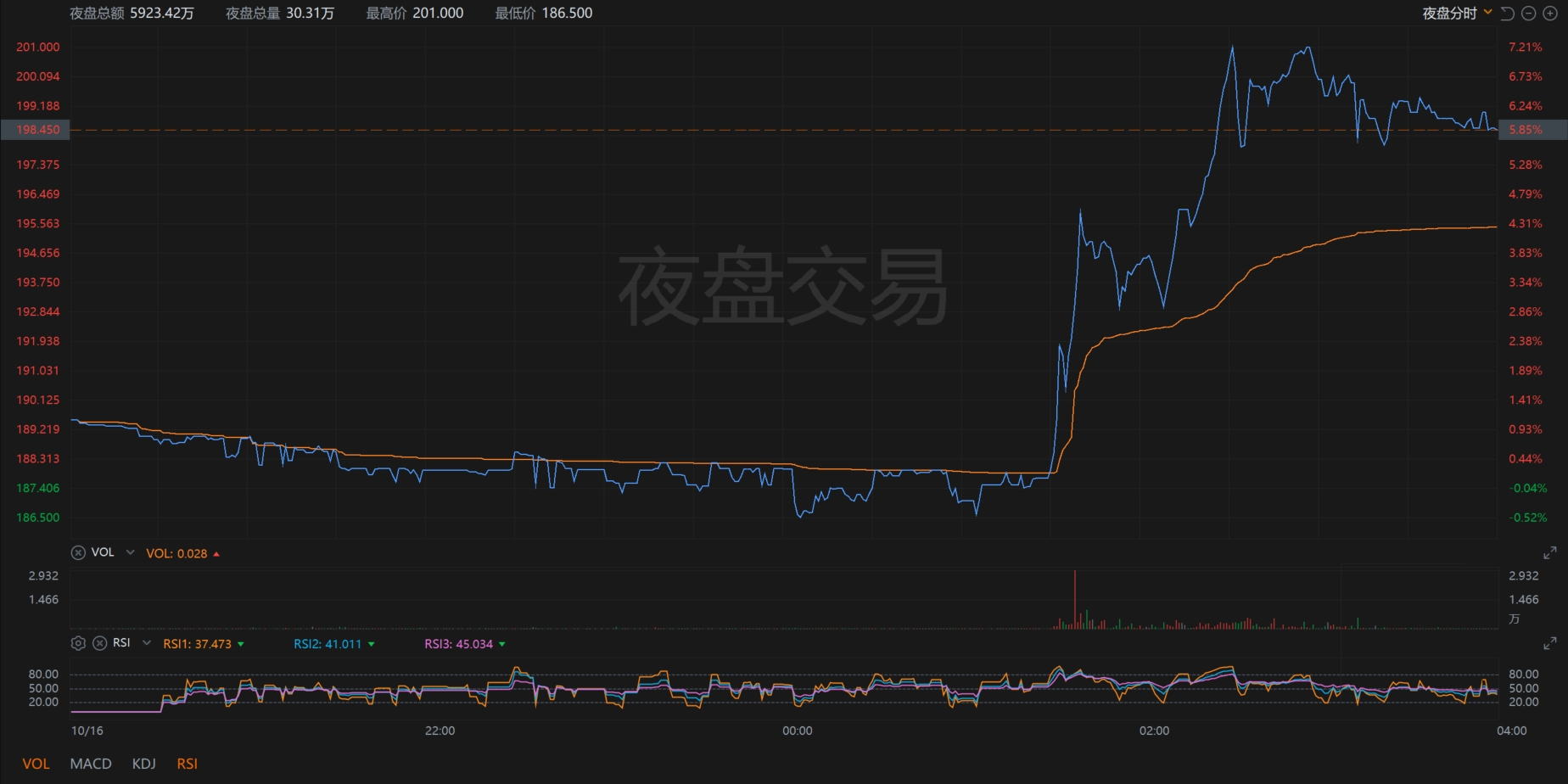The height and width of the screenshot is (784, 1568).
Task: Maximize the VOL panel using expand icon
Action: 1550,552
